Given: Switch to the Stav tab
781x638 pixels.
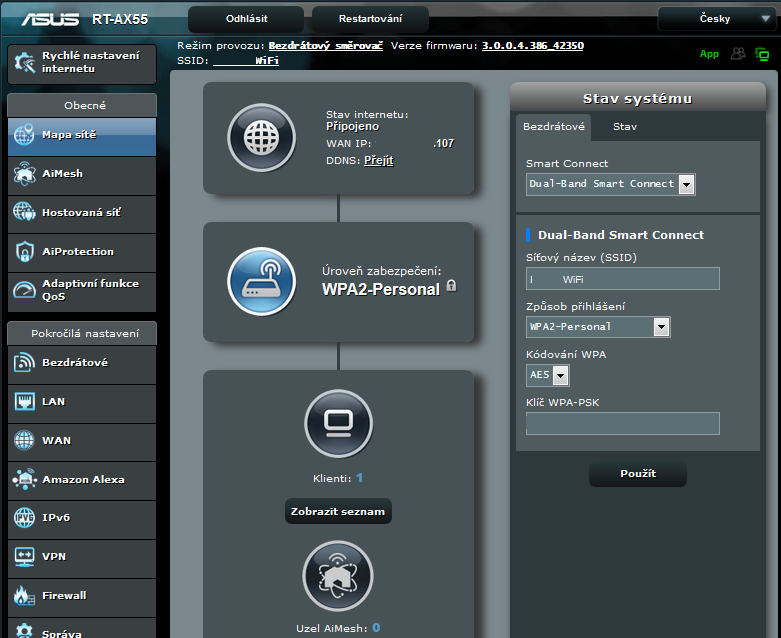Looking at the screenshot, I should pyautogui.click(x=625, y=127).
